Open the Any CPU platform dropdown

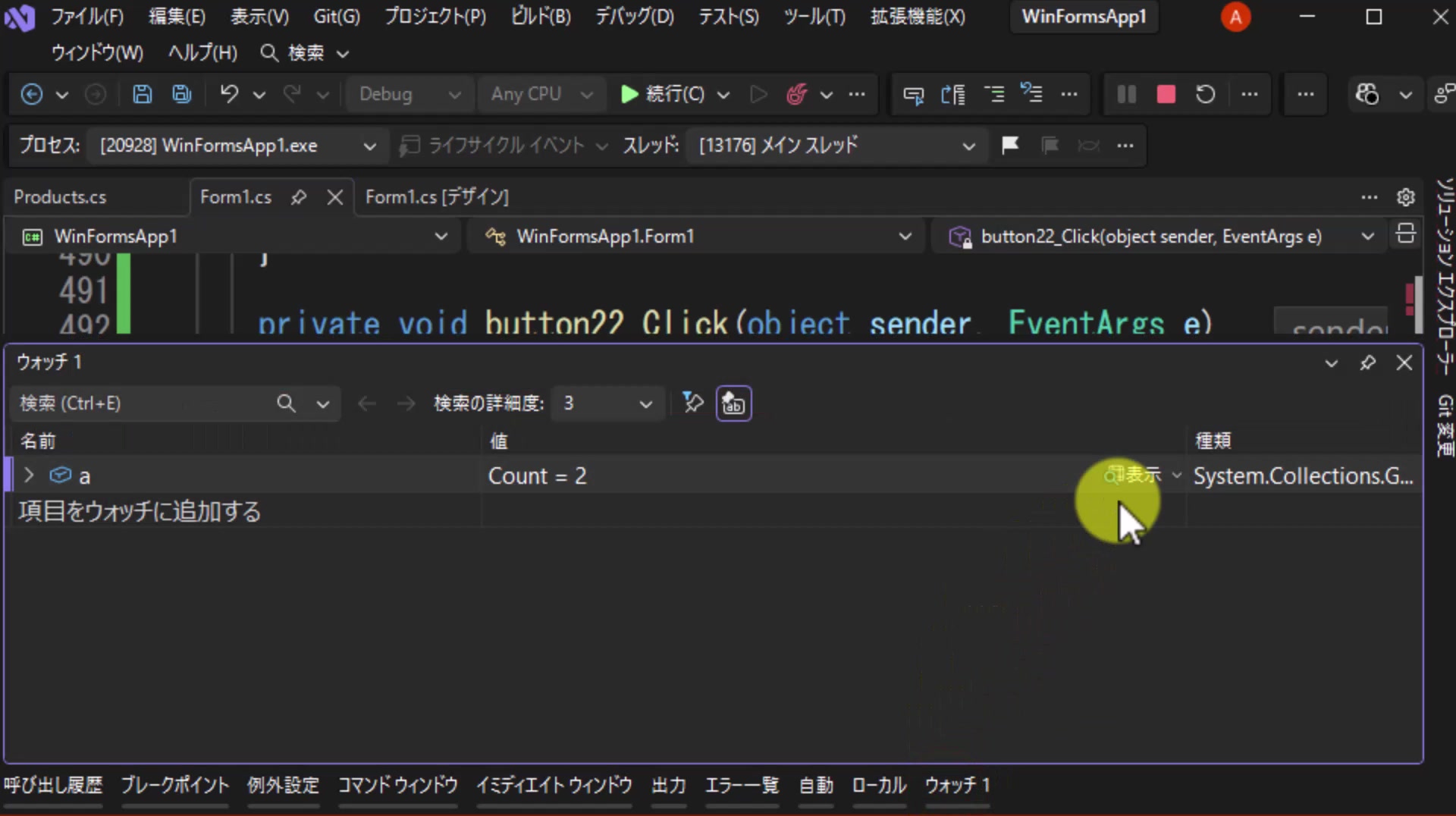(x=541, y=94)
